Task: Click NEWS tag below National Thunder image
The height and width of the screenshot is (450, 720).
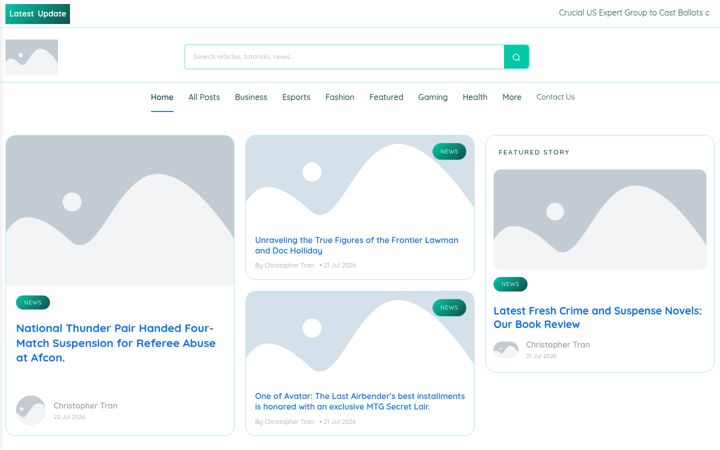Action: [33, 303]
